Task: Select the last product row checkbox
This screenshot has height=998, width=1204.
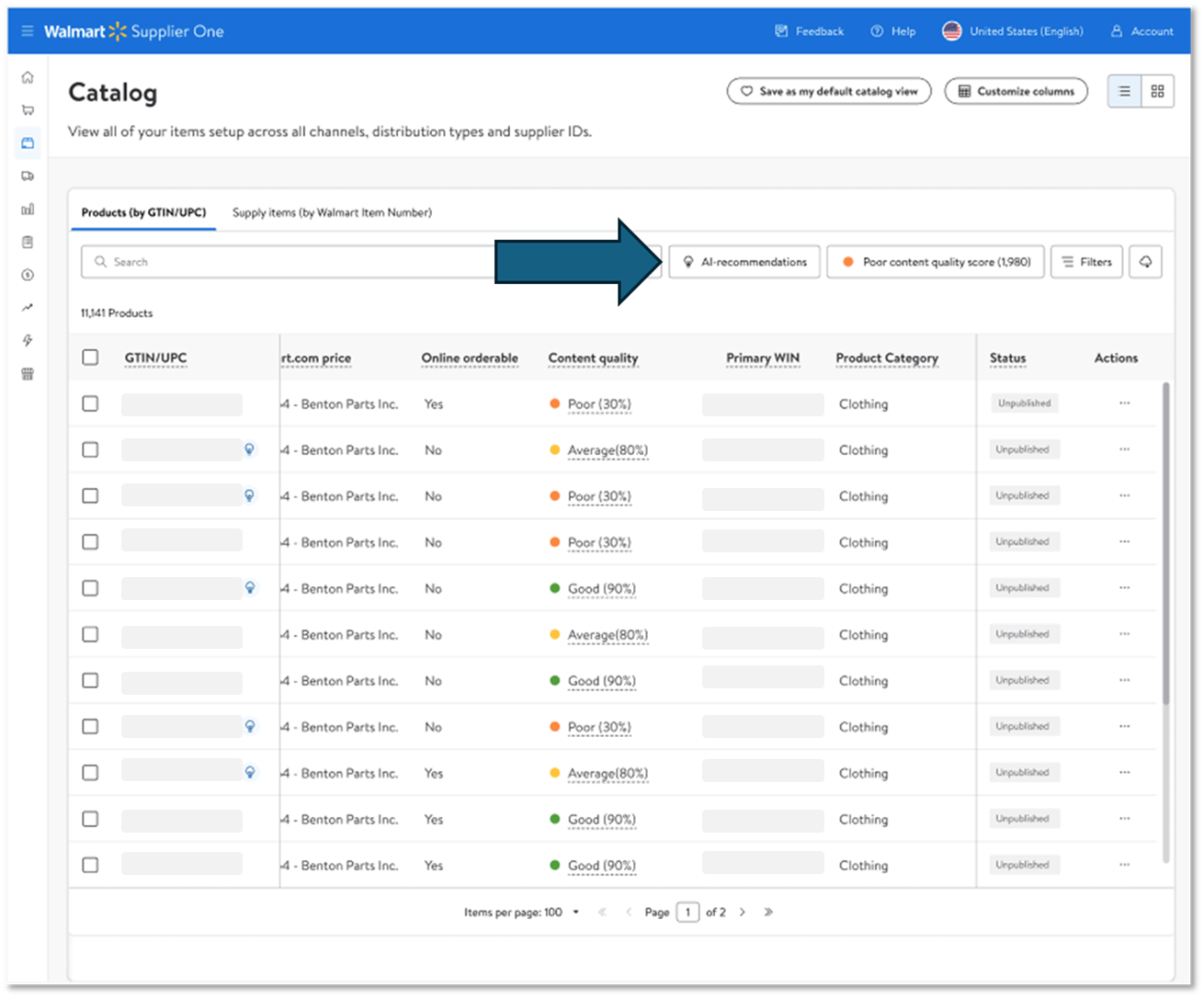Action: [90, 865]
